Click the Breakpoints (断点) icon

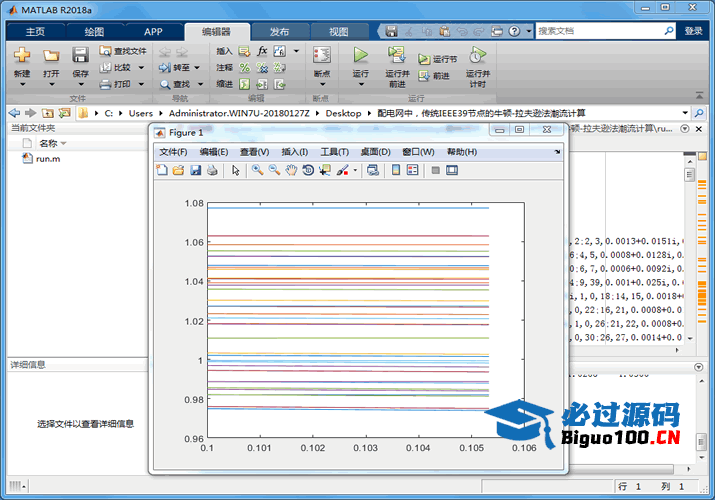321,56
